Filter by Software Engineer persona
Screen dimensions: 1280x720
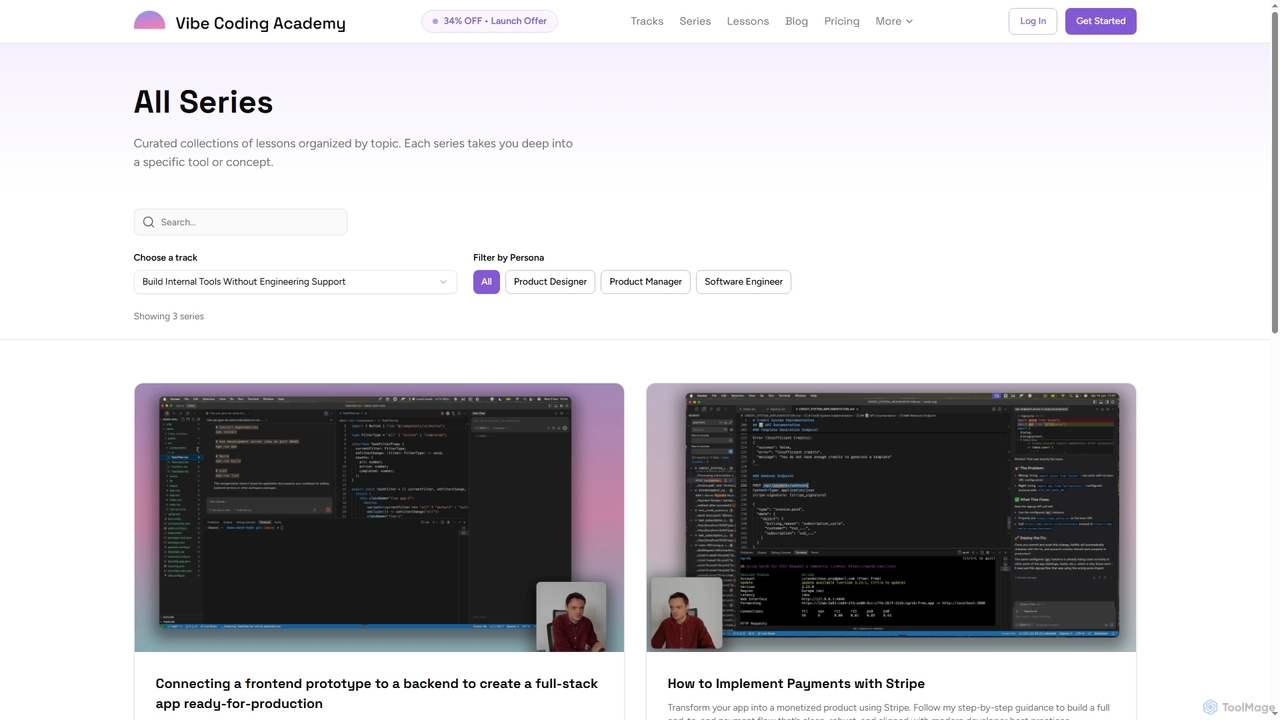[x=744, y=282]
